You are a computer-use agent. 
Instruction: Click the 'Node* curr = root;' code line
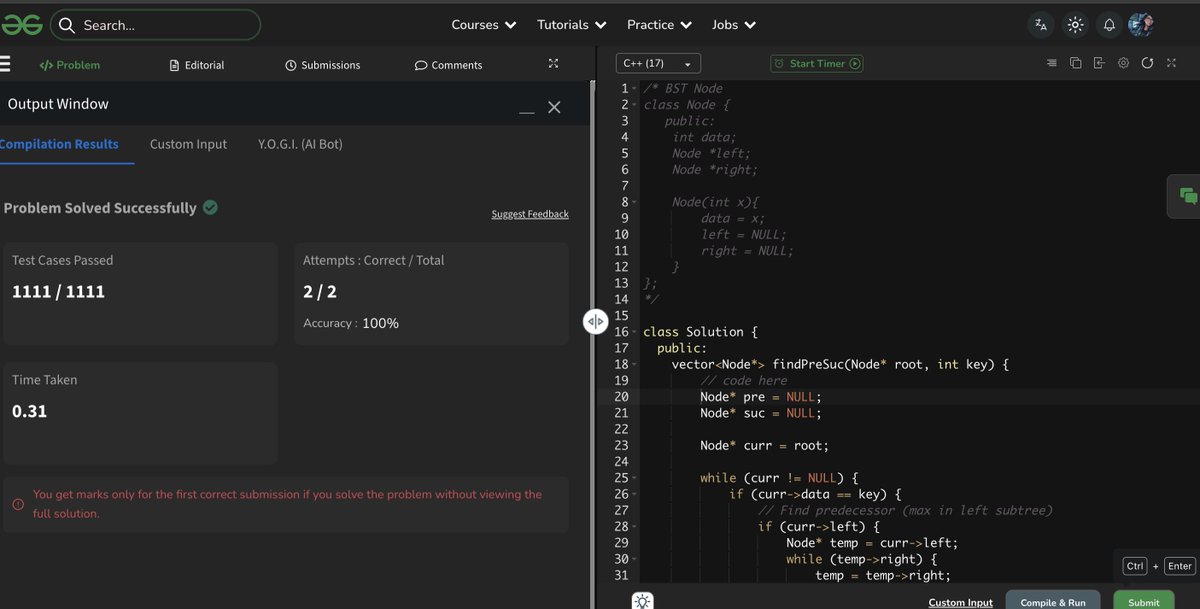(764, 445)
